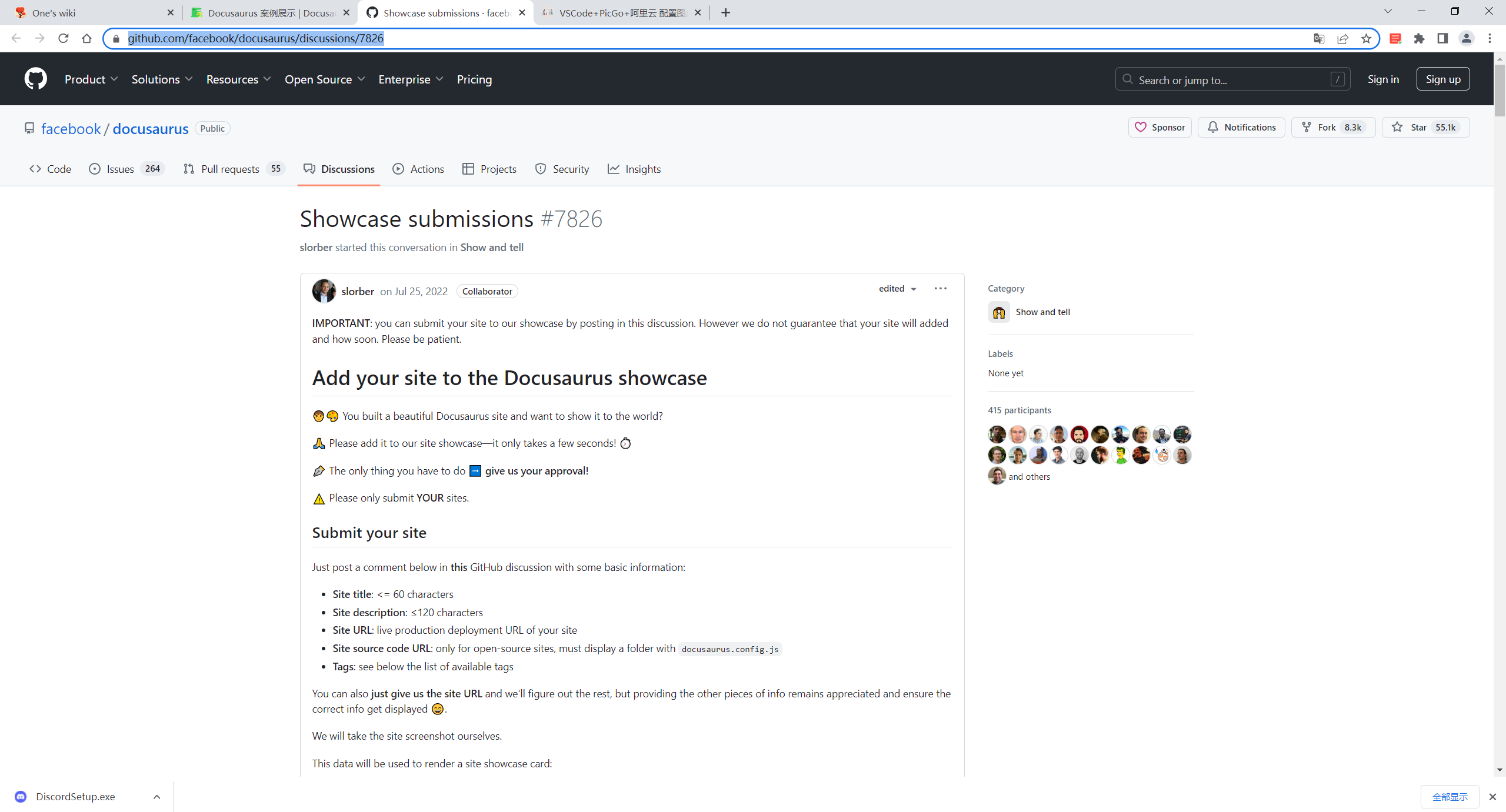Click the Sign up button
The width and height of the screenshot is (1506, 812).
(1443, 79)
